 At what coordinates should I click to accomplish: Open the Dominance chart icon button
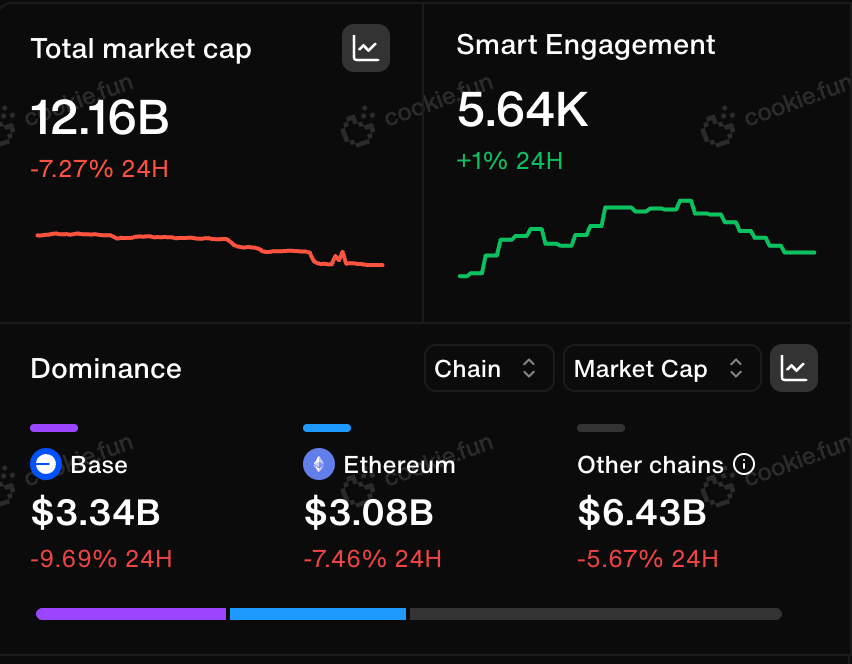[x=794, y=368]
